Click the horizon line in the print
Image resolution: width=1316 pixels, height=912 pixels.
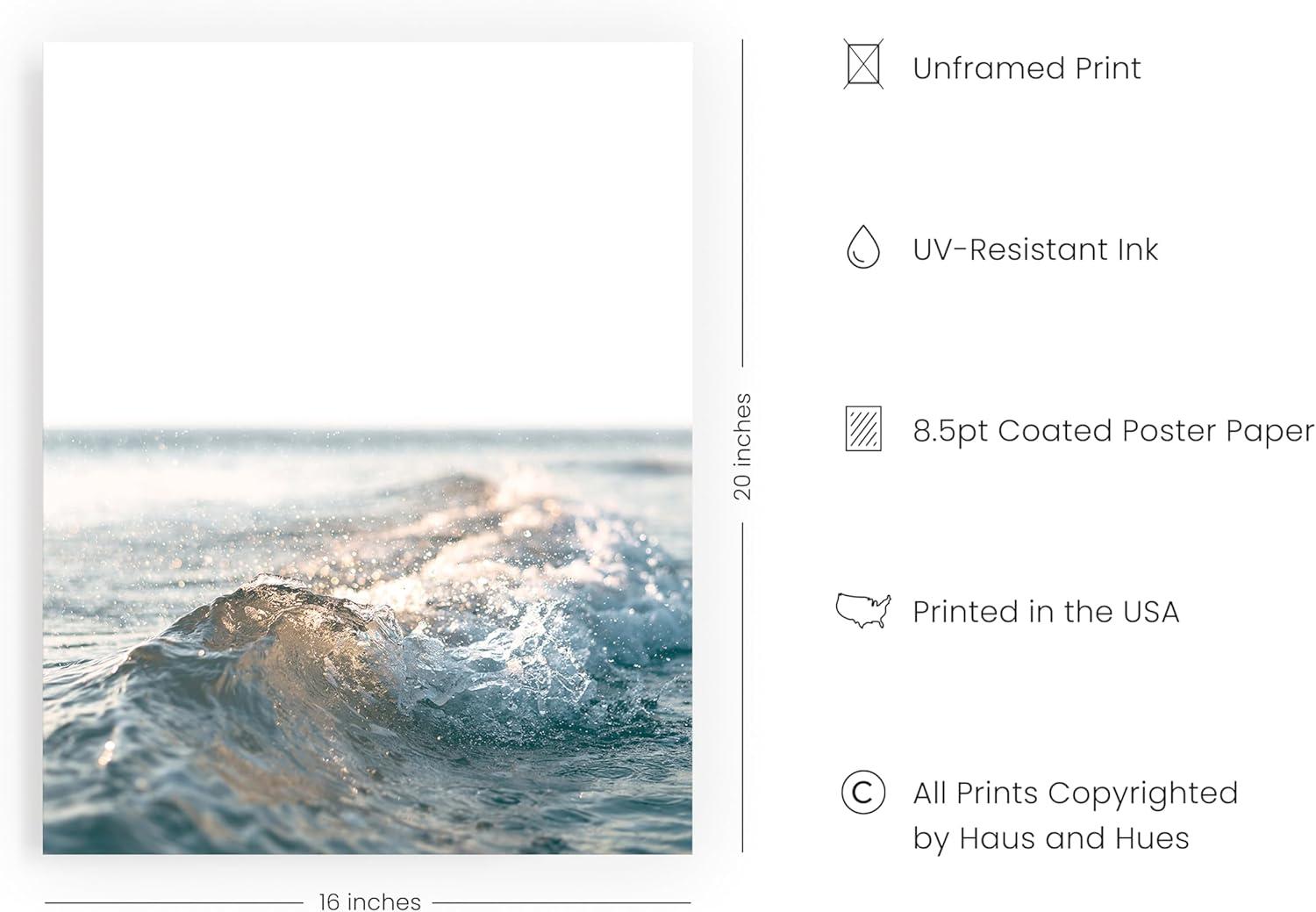(368, 429)
